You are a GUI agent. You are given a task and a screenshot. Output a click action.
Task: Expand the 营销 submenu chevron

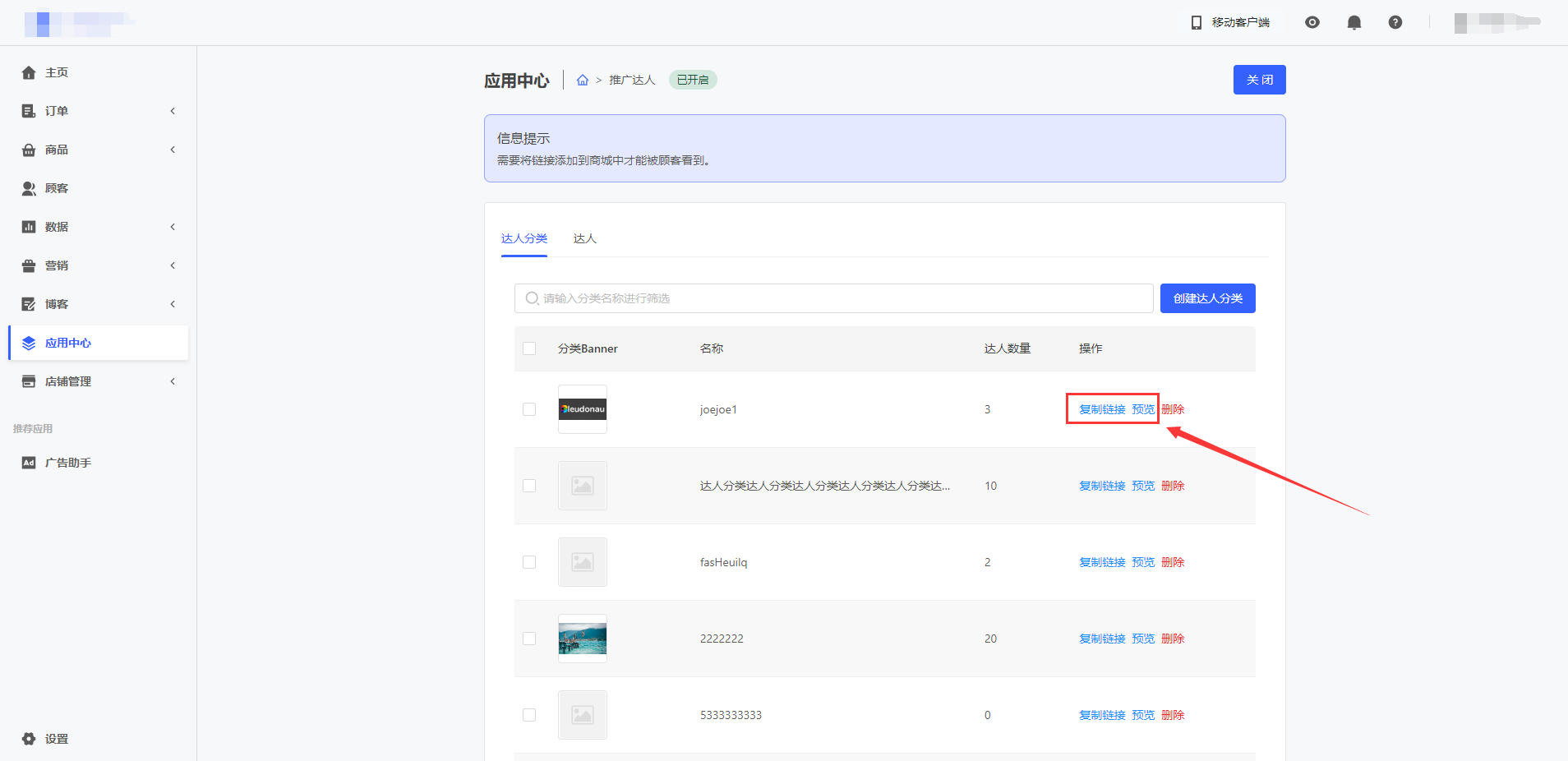pyautogui.click(x=173, y=265)
